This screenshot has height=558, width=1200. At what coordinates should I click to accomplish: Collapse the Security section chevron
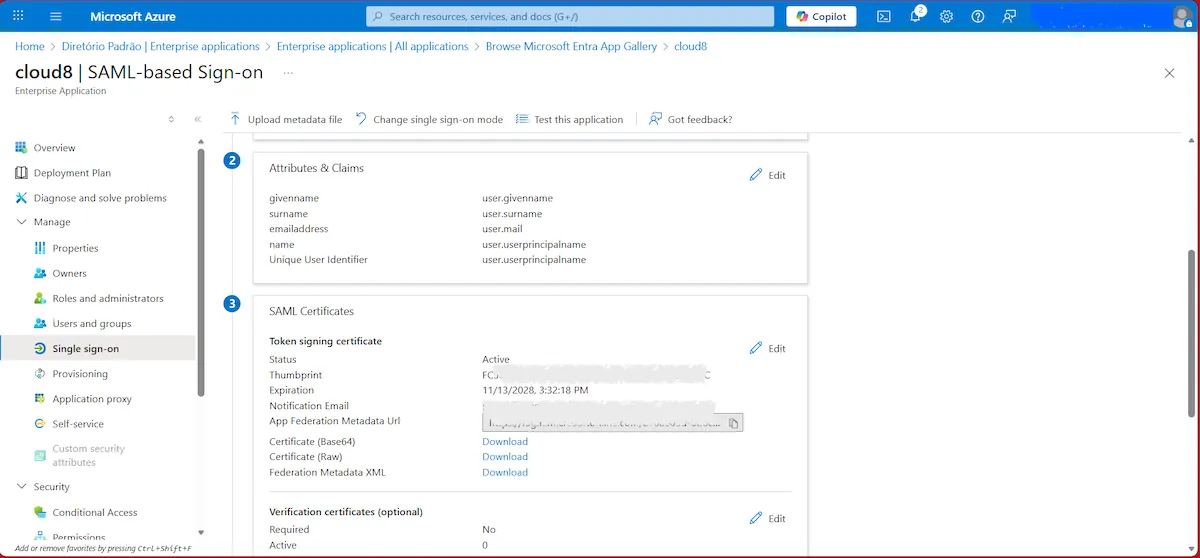pos(22,487)
